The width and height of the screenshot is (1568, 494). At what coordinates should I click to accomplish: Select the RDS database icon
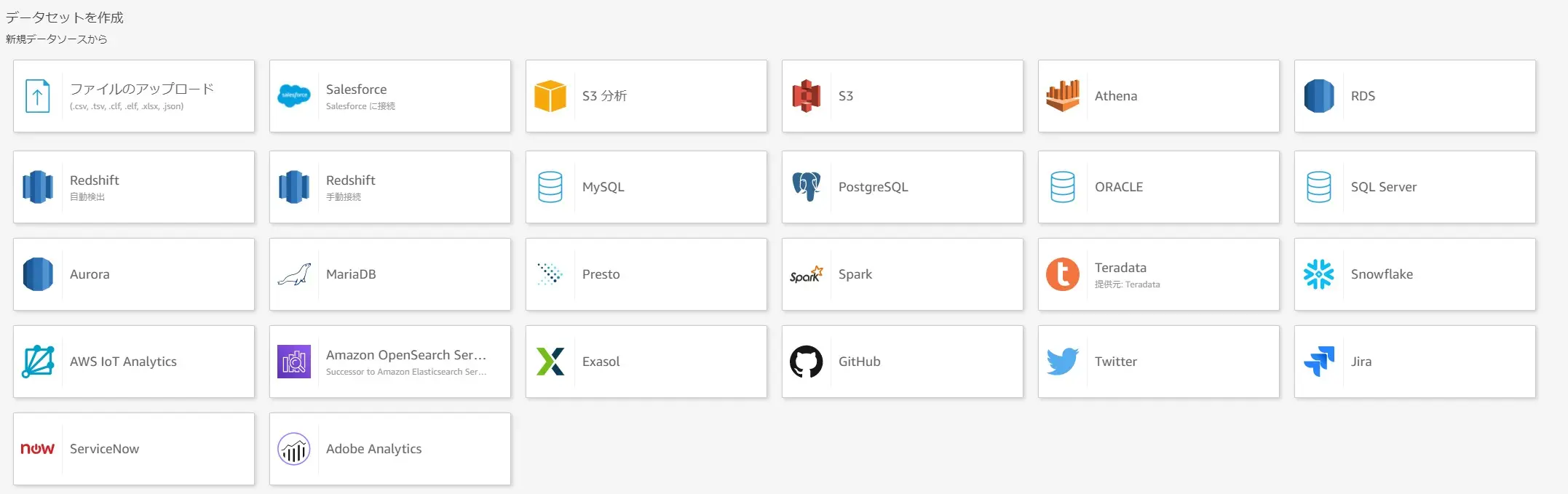pyautogui.click(x=1319, y=96)
